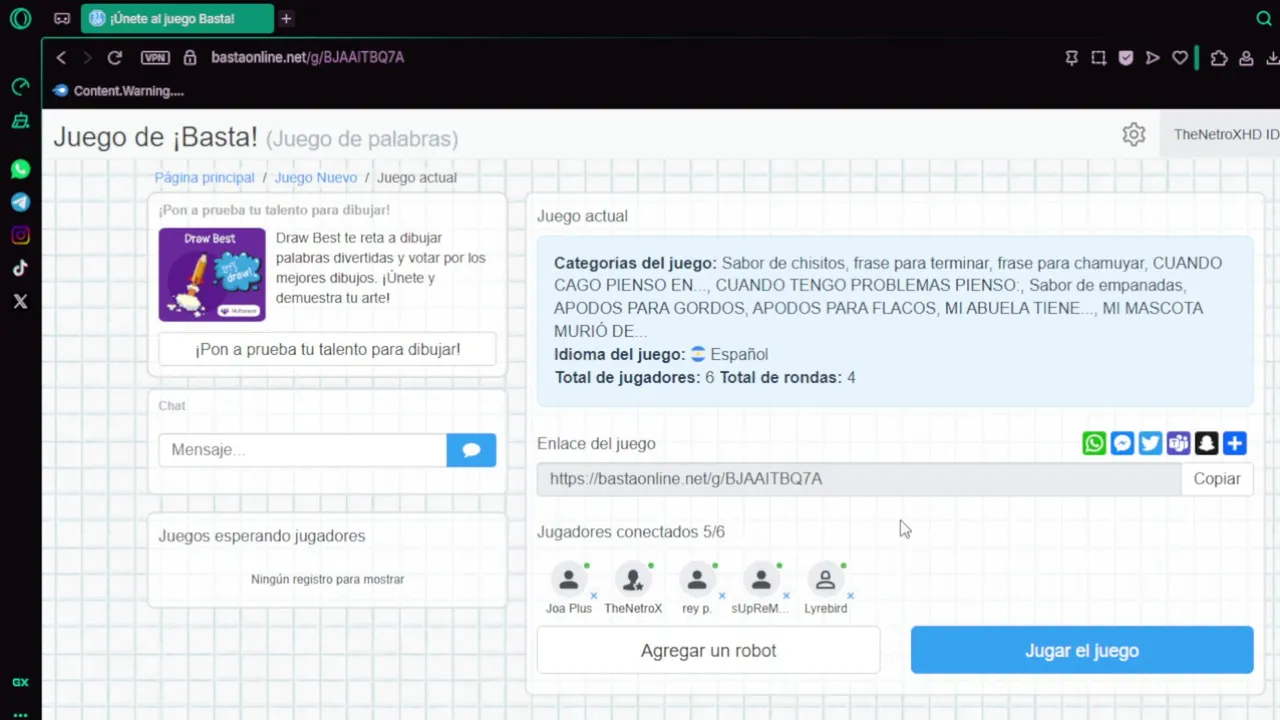
Task: Remove player rey p. with x
Action: pos(722,596)
